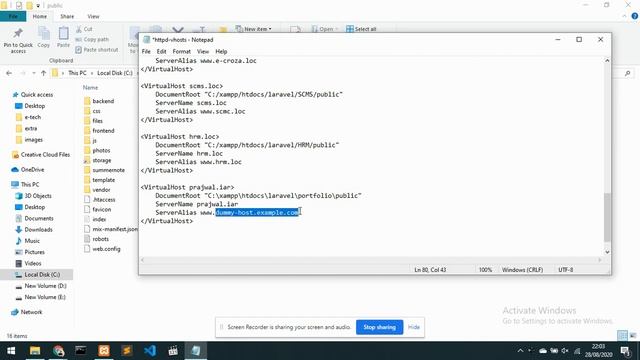640x360 pixels.
Task: Open XAMPP from the taskbar
Action: pyautogui.click(x=104, y=351)
